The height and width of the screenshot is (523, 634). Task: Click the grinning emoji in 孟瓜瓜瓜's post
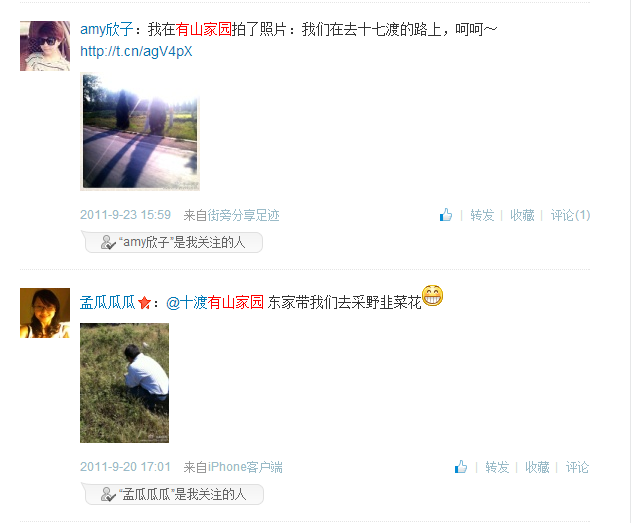pyautogui.click(x=432, y=296)
